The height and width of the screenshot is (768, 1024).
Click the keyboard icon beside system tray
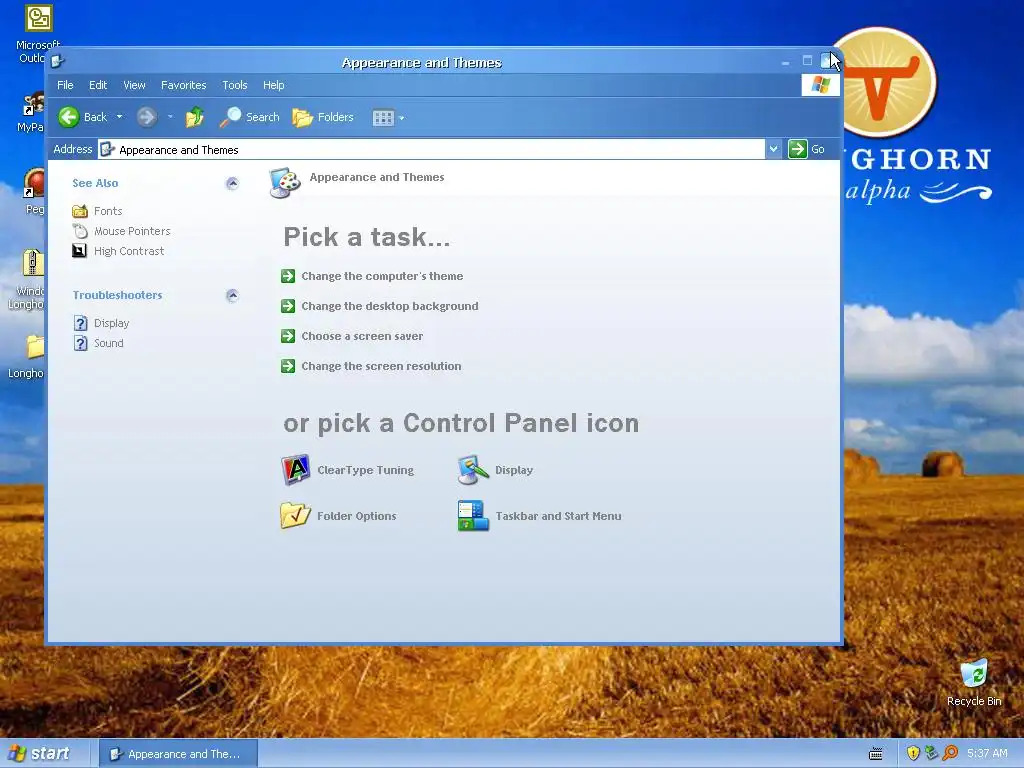pos(876,754)
